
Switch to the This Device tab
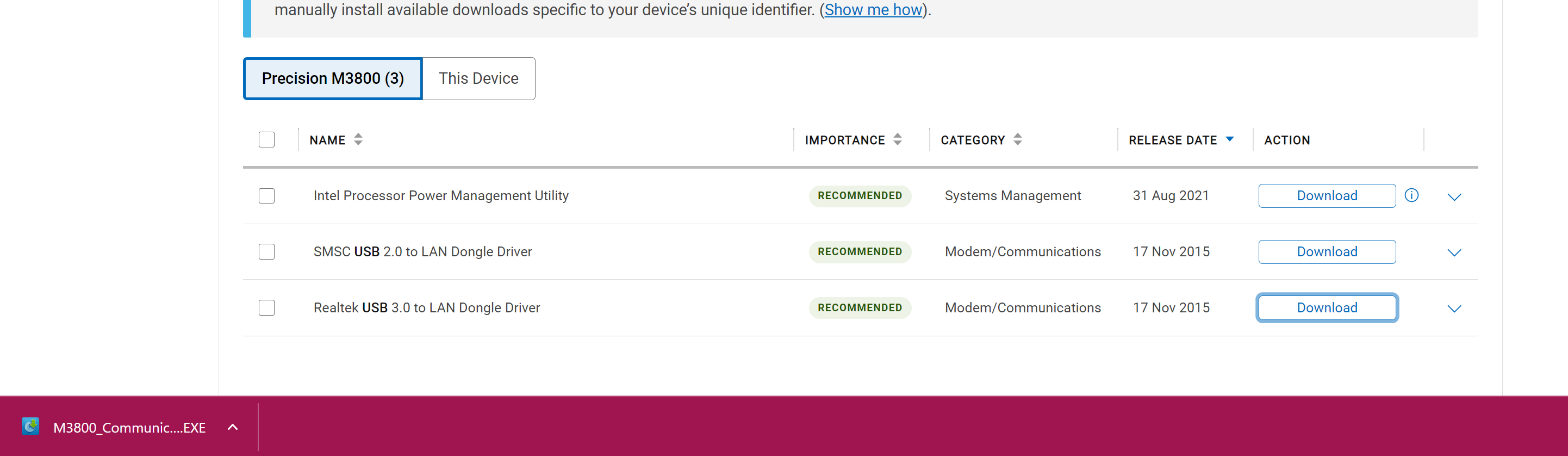(x=478, y=78)
